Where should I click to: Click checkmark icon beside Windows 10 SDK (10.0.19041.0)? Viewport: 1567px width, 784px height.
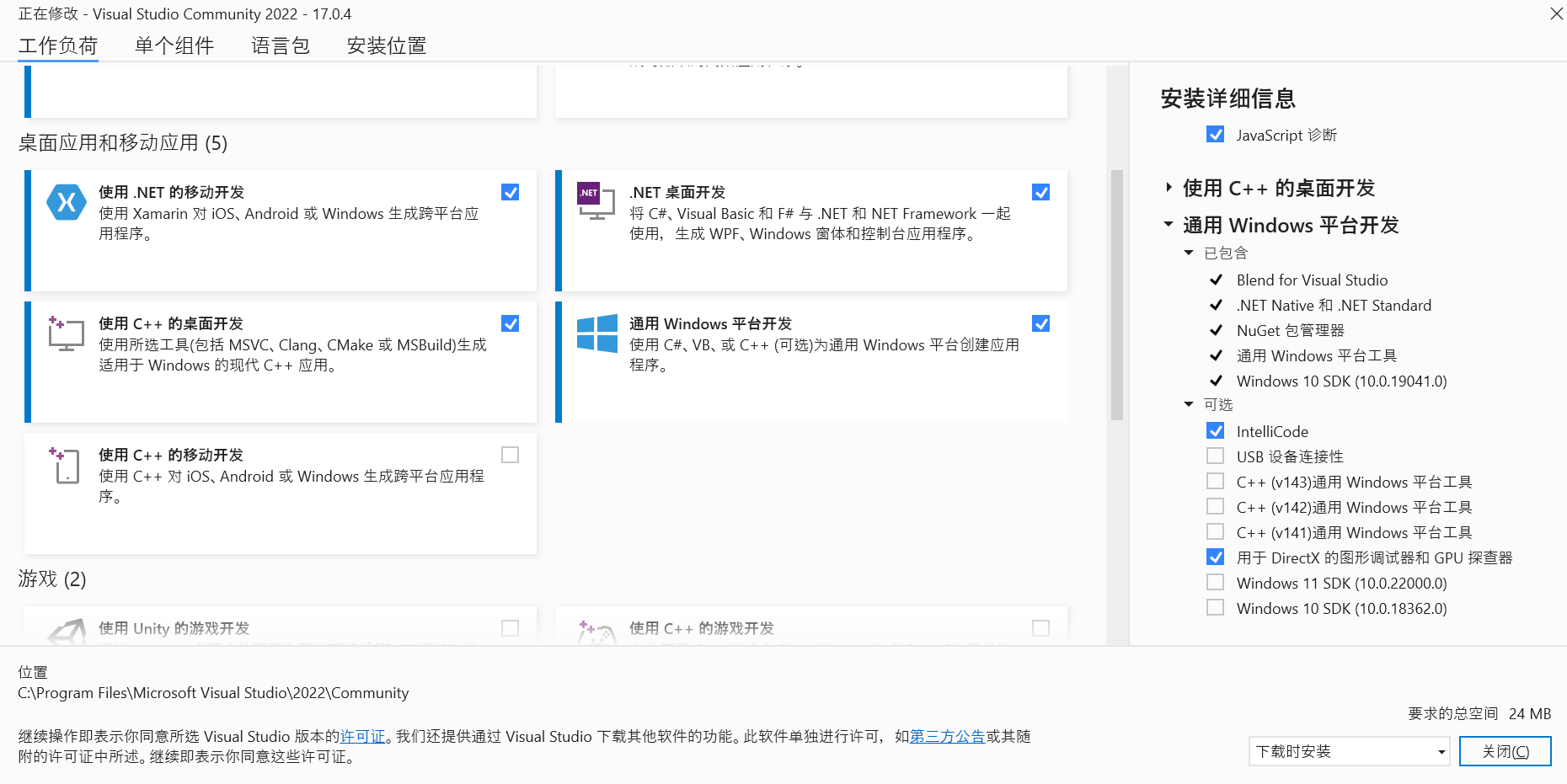[1216, 381]
